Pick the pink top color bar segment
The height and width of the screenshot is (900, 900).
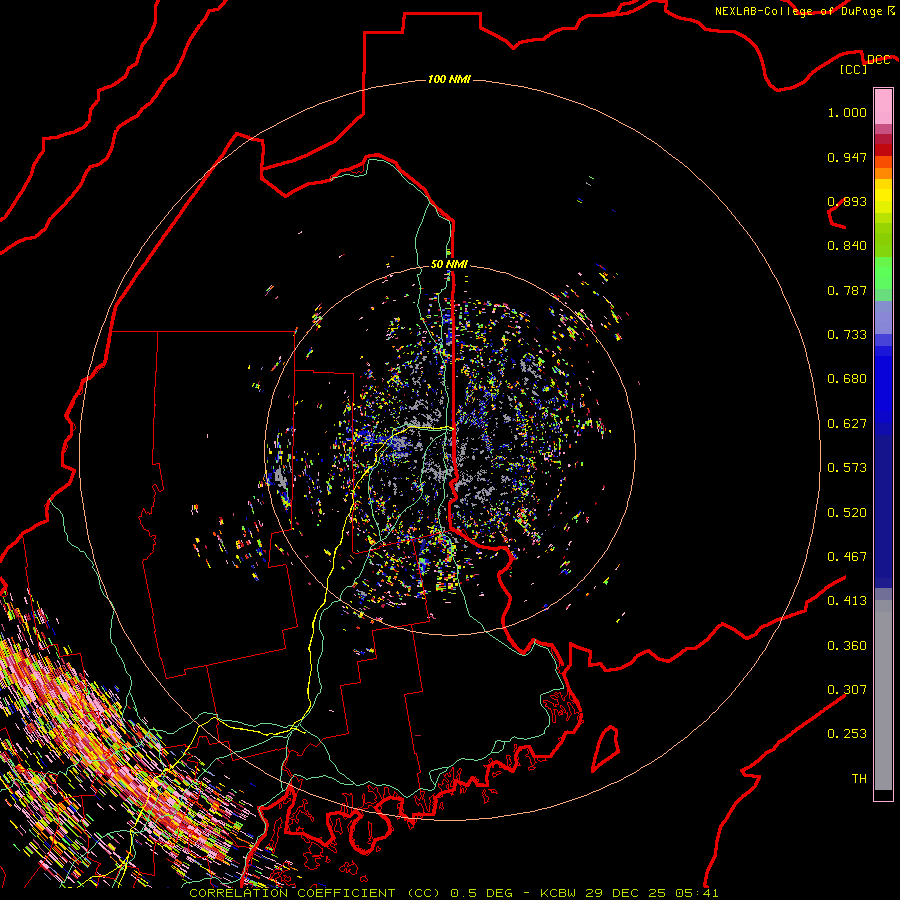pos(883,106)
